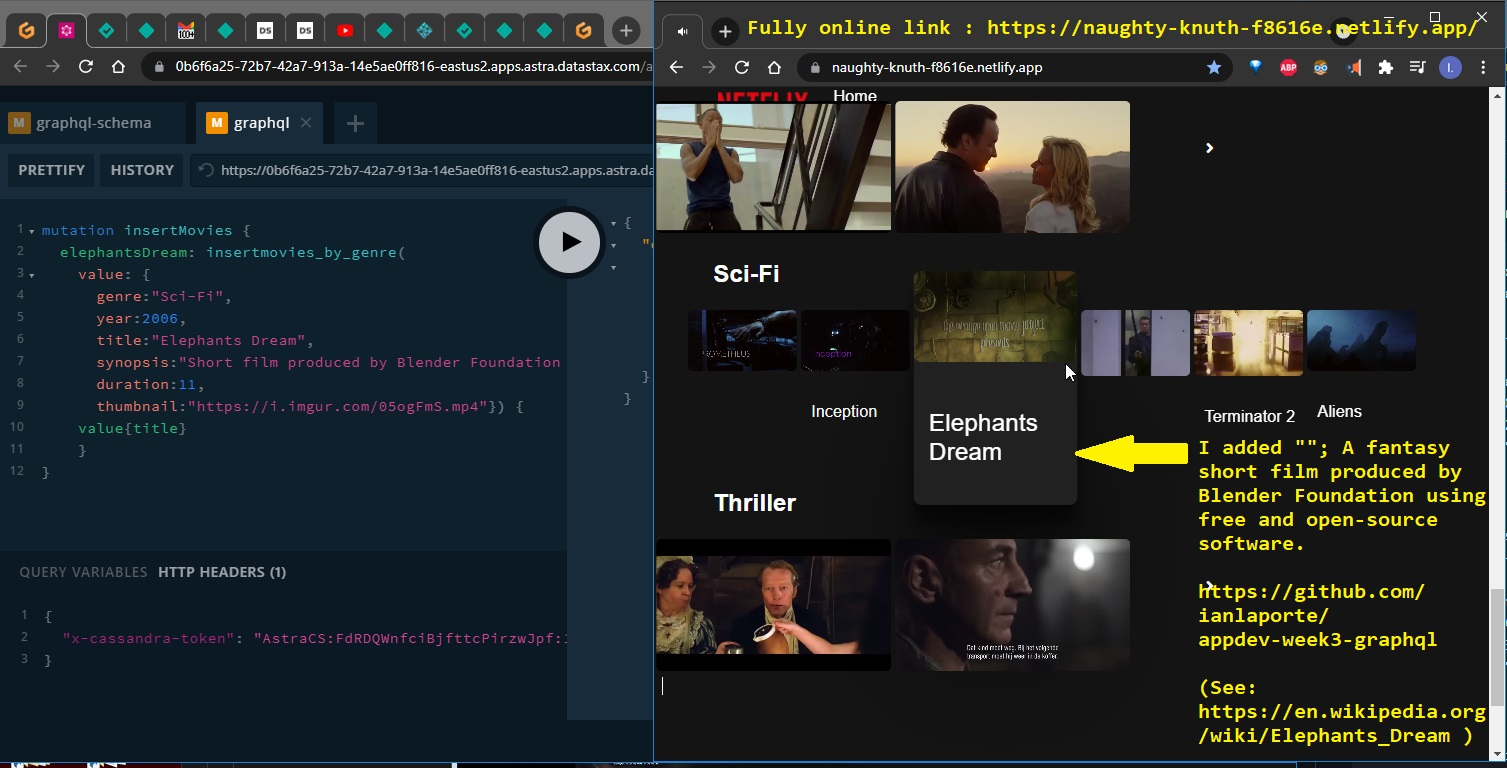
Task: Open the media control playlist icon
Action: click(x=1417, y=67)
